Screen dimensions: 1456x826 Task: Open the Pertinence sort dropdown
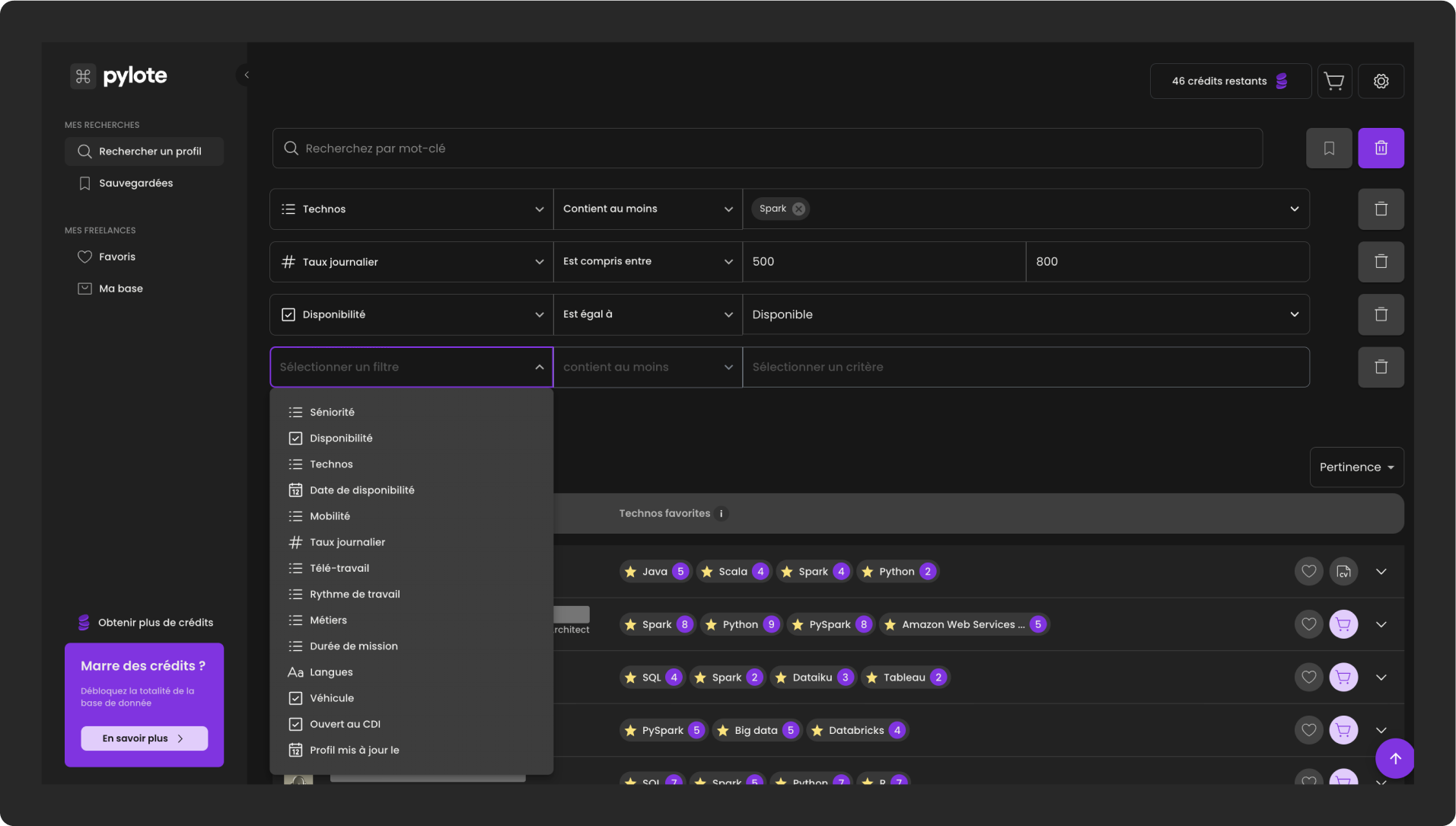1356,467
